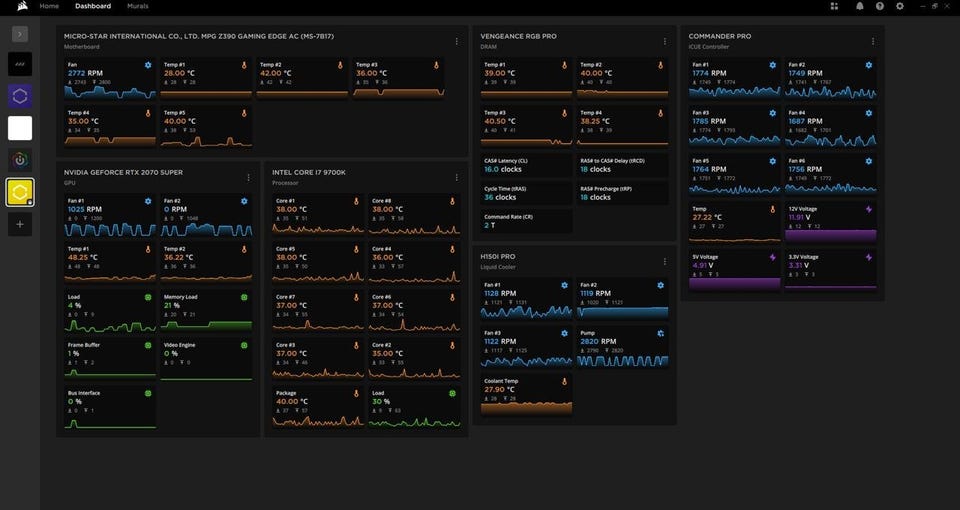Open NVIDIA GeForce RTX 2070 Super options menu

tap(248, 177)
